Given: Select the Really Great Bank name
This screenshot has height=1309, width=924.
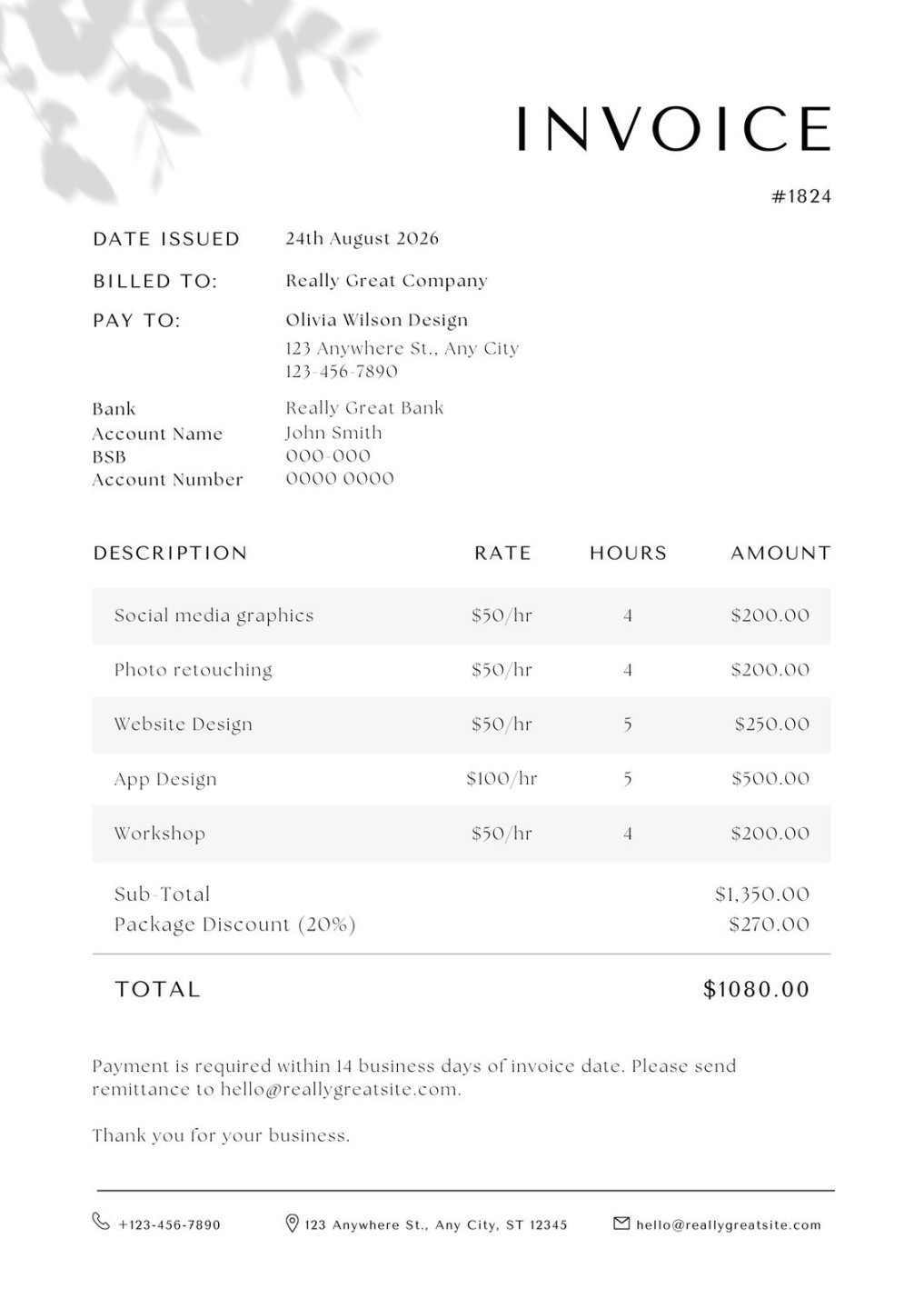Looking at the screenshot, I should click(x=364, y=408).
